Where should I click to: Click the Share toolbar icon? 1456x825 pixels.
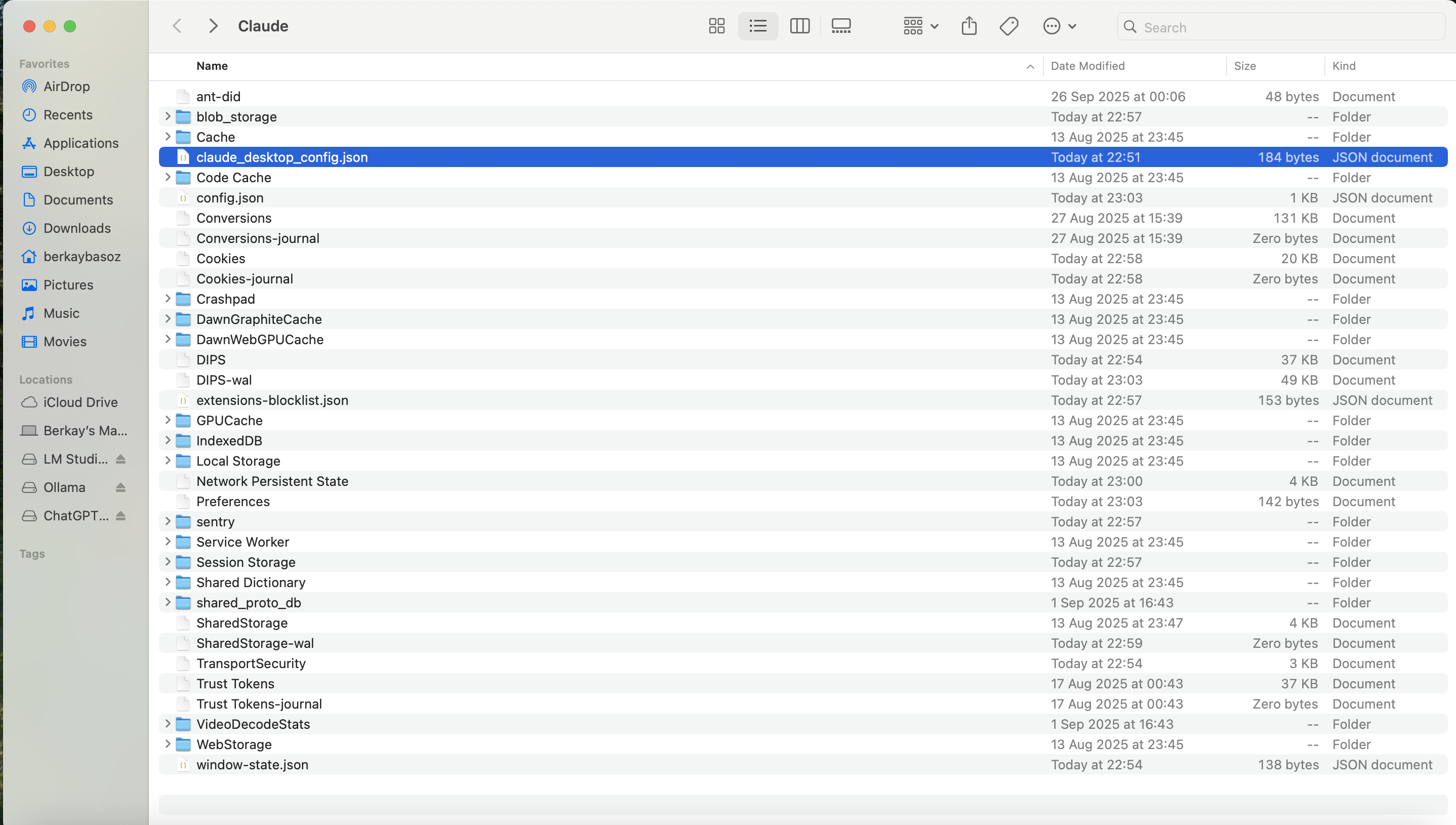point(968,26)
